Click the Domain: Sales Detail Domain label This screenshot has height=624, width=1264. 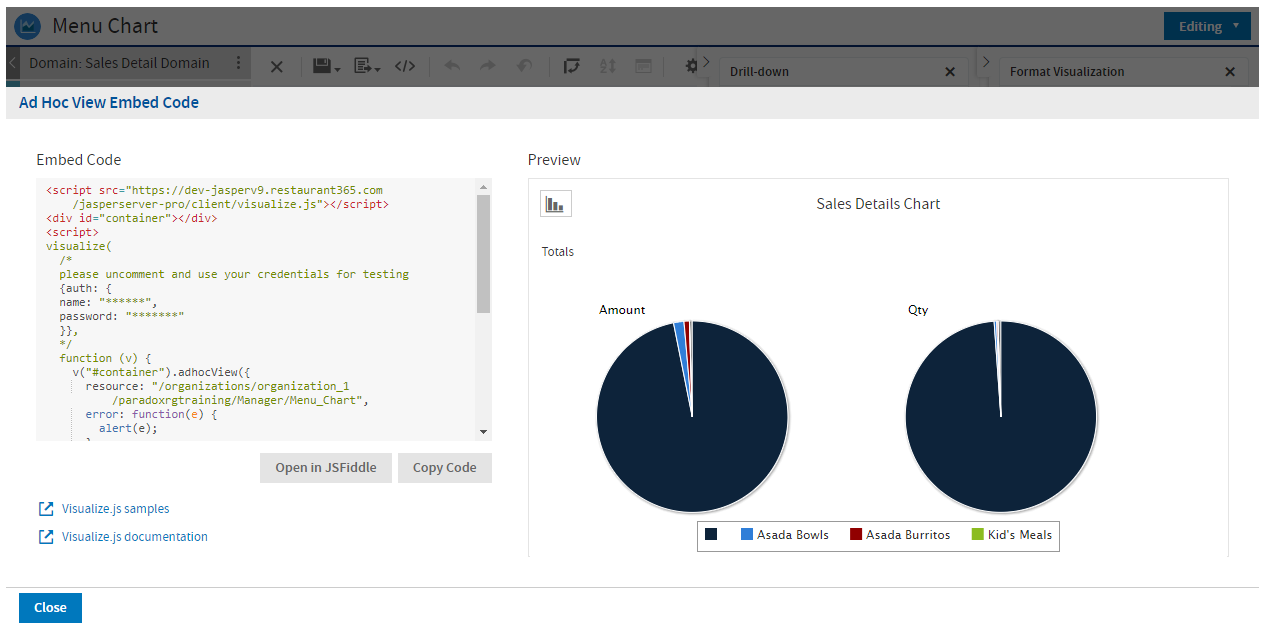(119, 63)
